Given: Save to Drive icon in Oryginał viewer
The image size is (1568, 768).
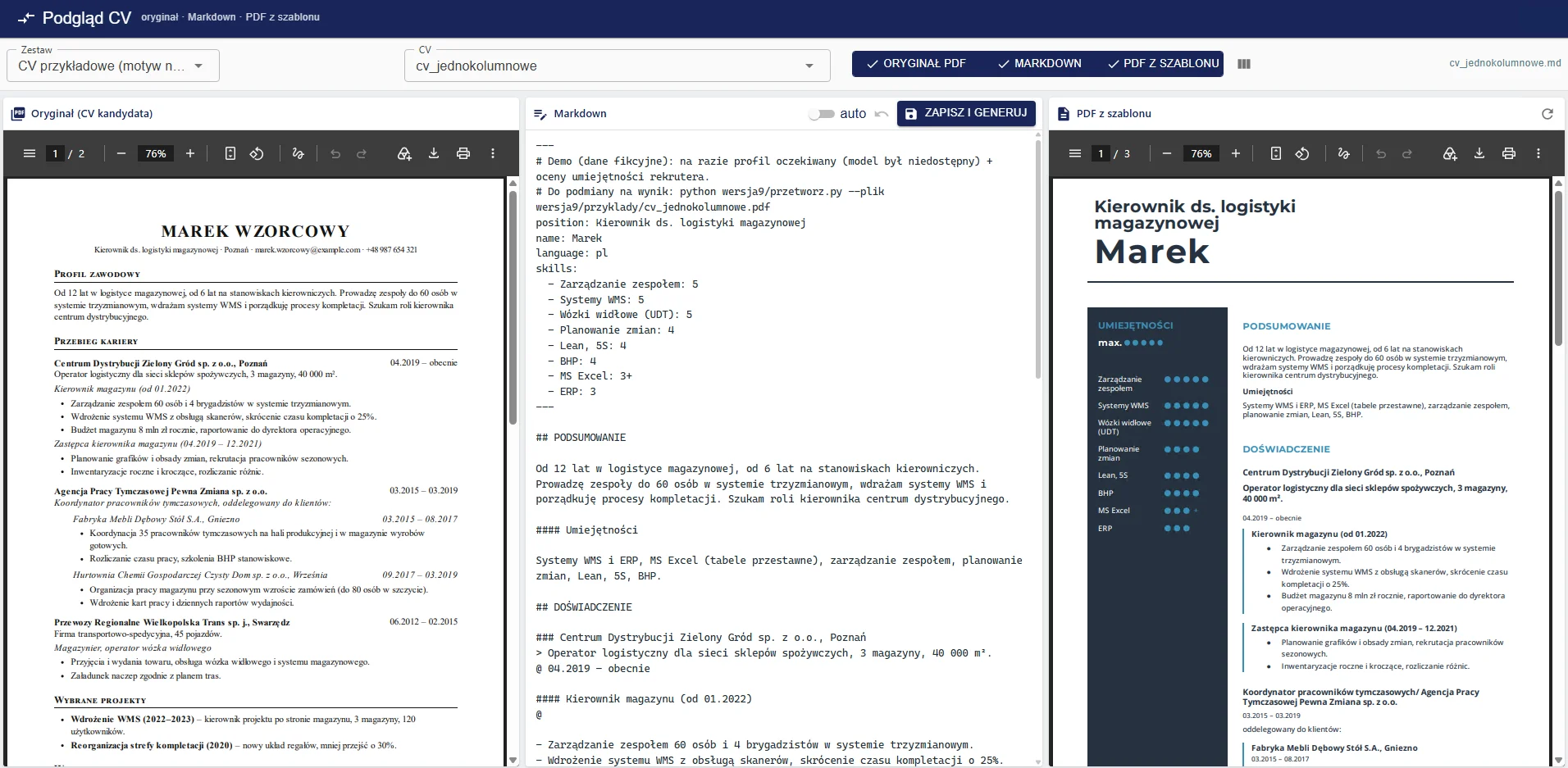Looking at the screenshot, I should coord(404,153).
